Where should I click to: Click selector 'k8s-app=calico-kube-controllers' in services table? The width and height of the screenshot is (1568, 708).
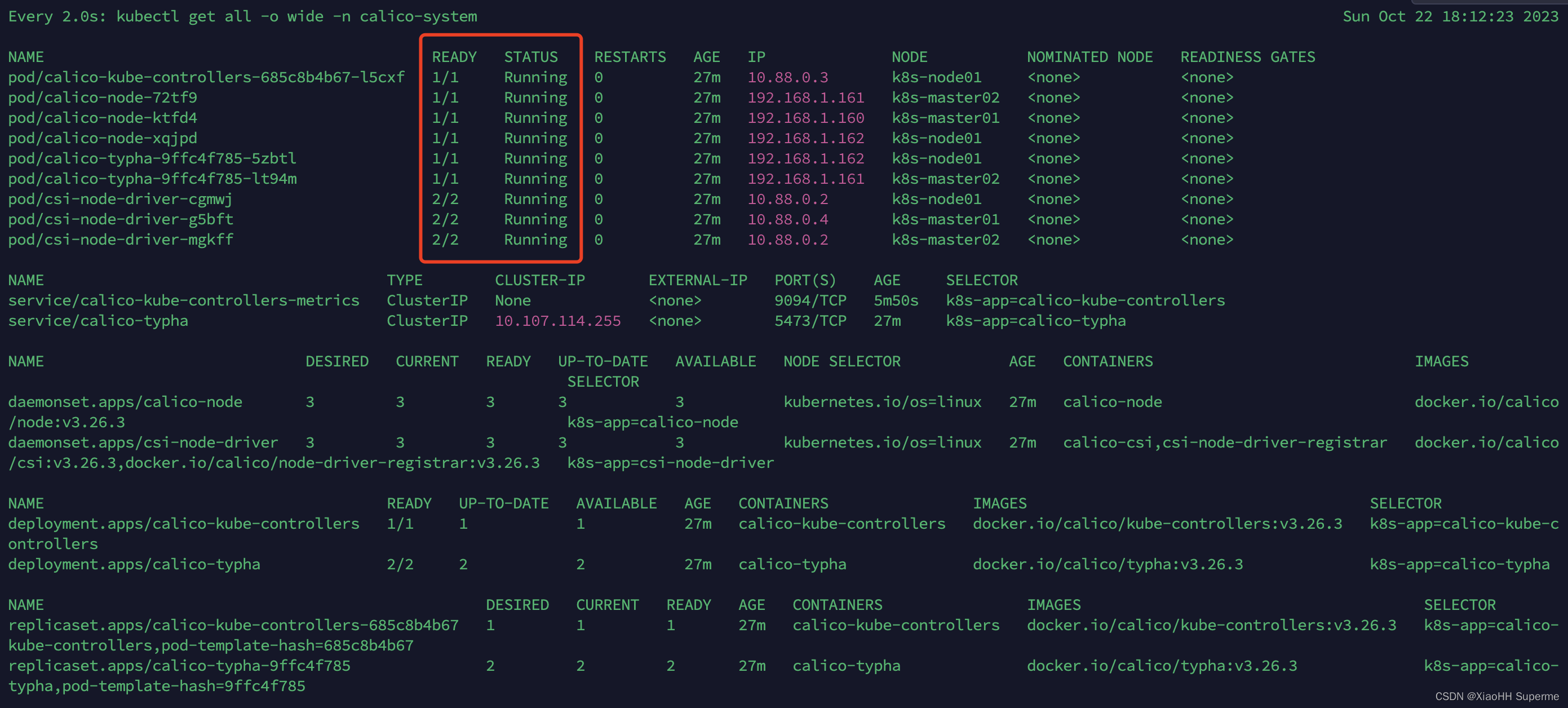(1086, 300)
